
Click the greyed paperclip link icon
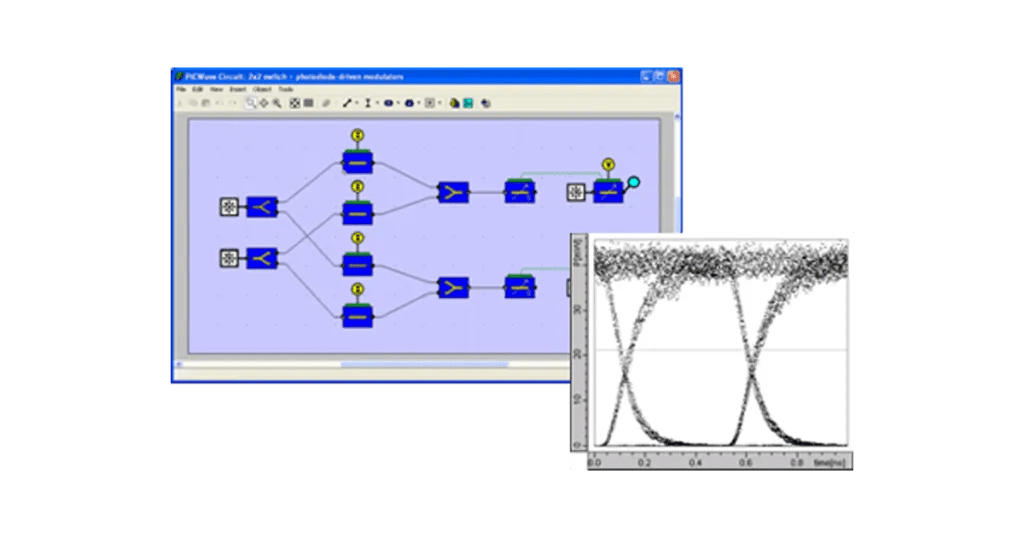327,103
